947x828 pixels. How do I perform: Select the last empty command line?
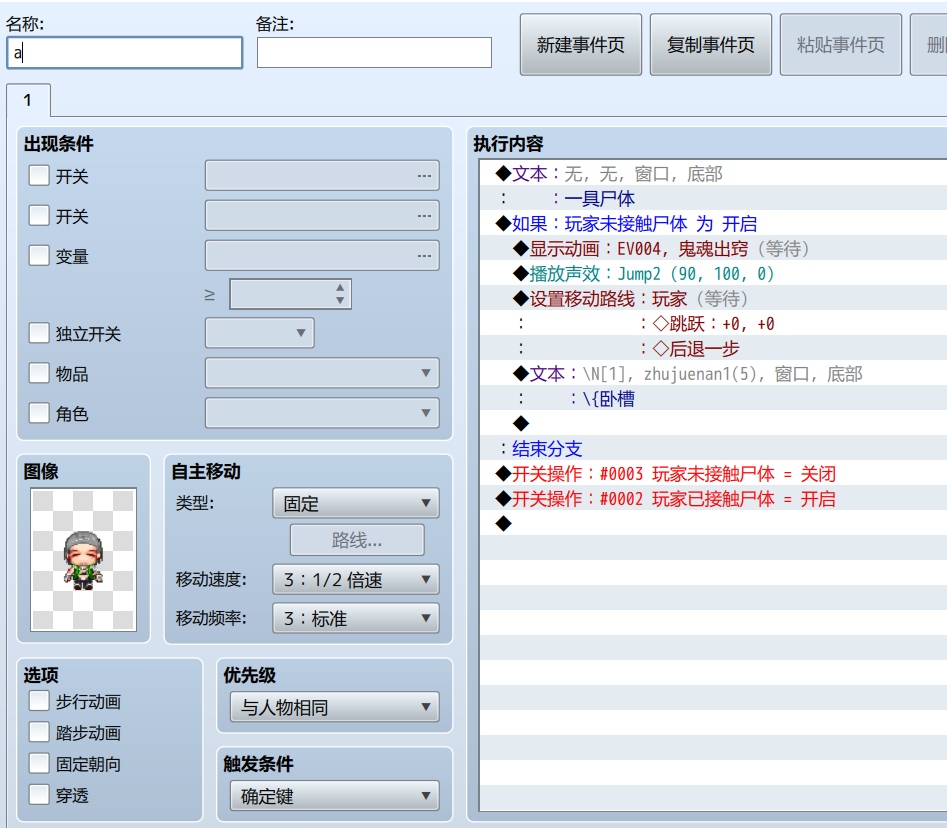(713, 524)
